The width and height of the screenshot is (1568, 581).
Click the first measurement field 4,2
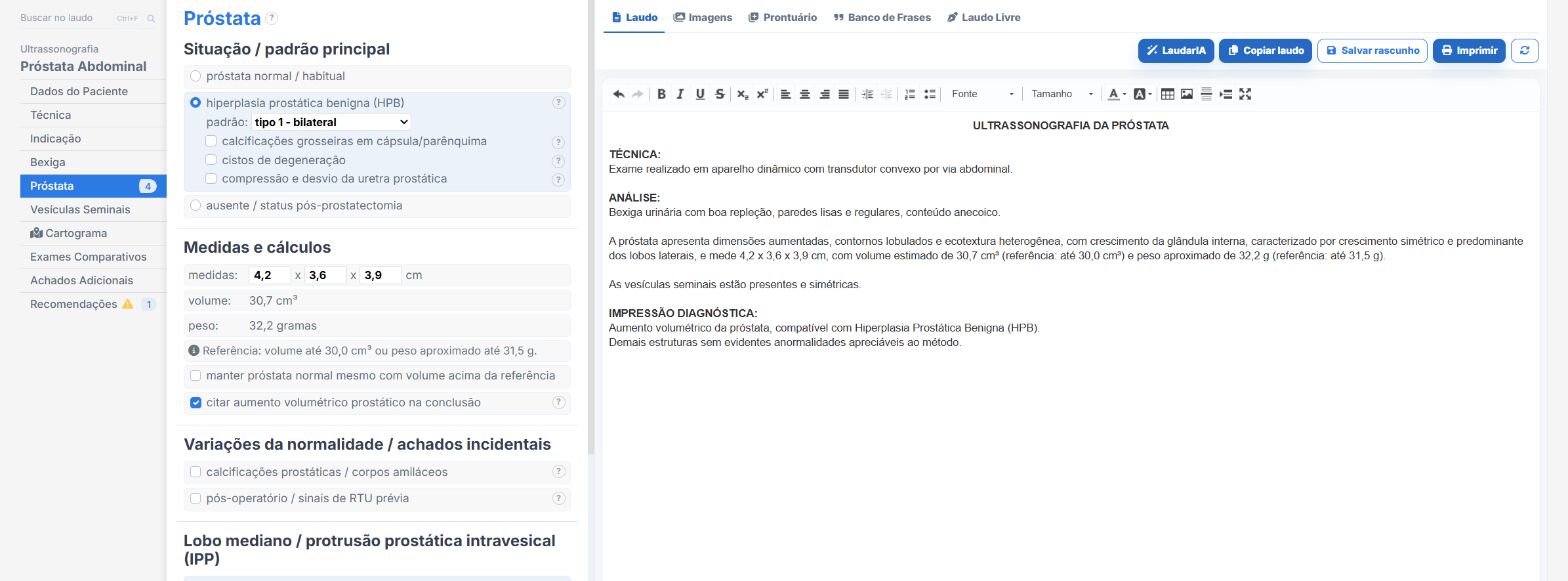click(x=269, y=275)
